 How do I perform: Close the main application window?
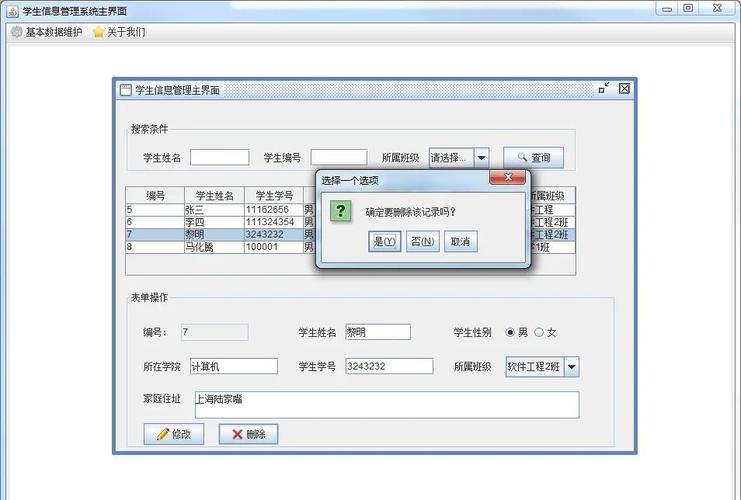[717, 9]
